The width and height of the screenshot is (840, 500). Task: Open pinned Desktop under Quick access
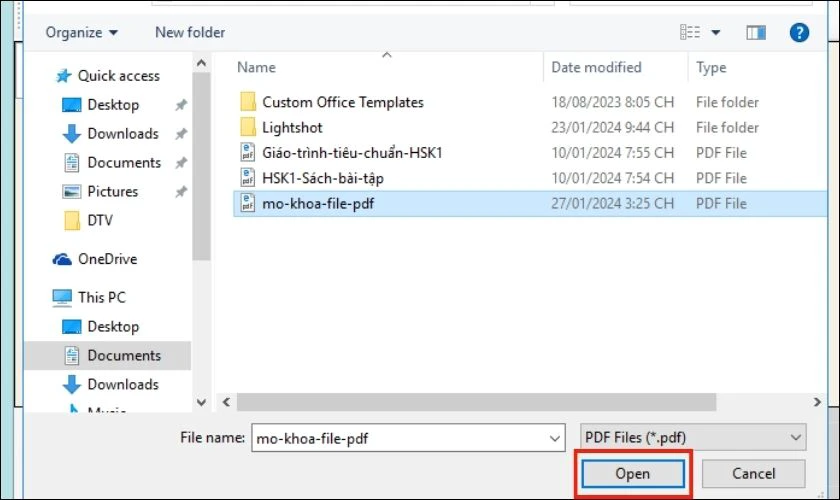pyautogui.click(x=113, y=105)
